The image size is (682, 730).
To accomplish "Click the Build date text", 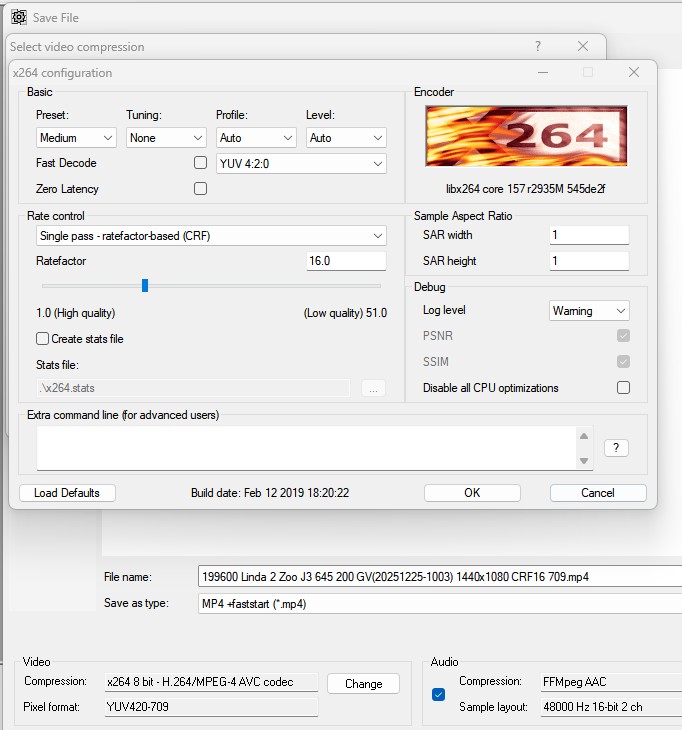I will (x=270, y=493).
